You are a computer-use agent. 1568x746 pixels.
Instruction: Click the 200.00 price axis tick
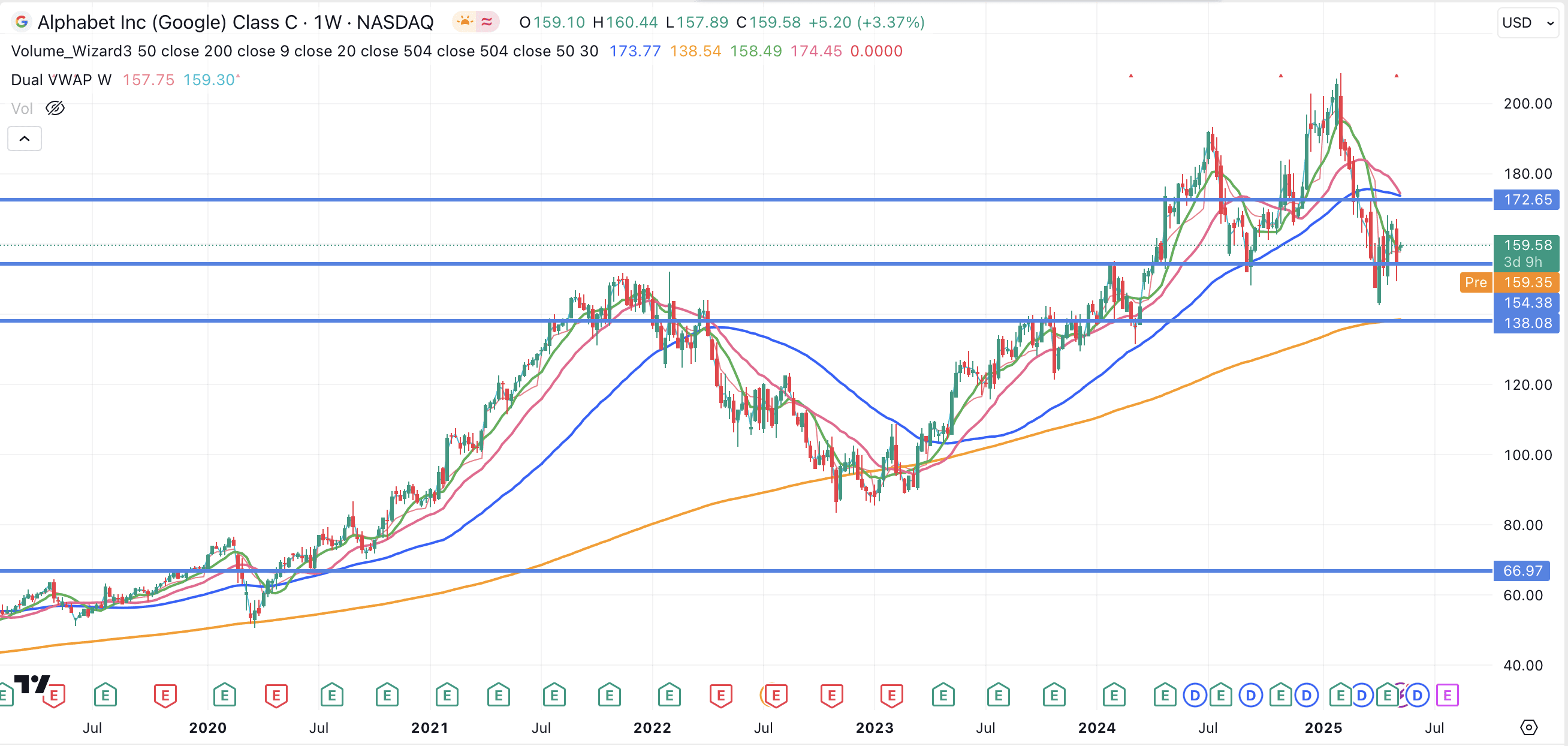[1528, 104]
